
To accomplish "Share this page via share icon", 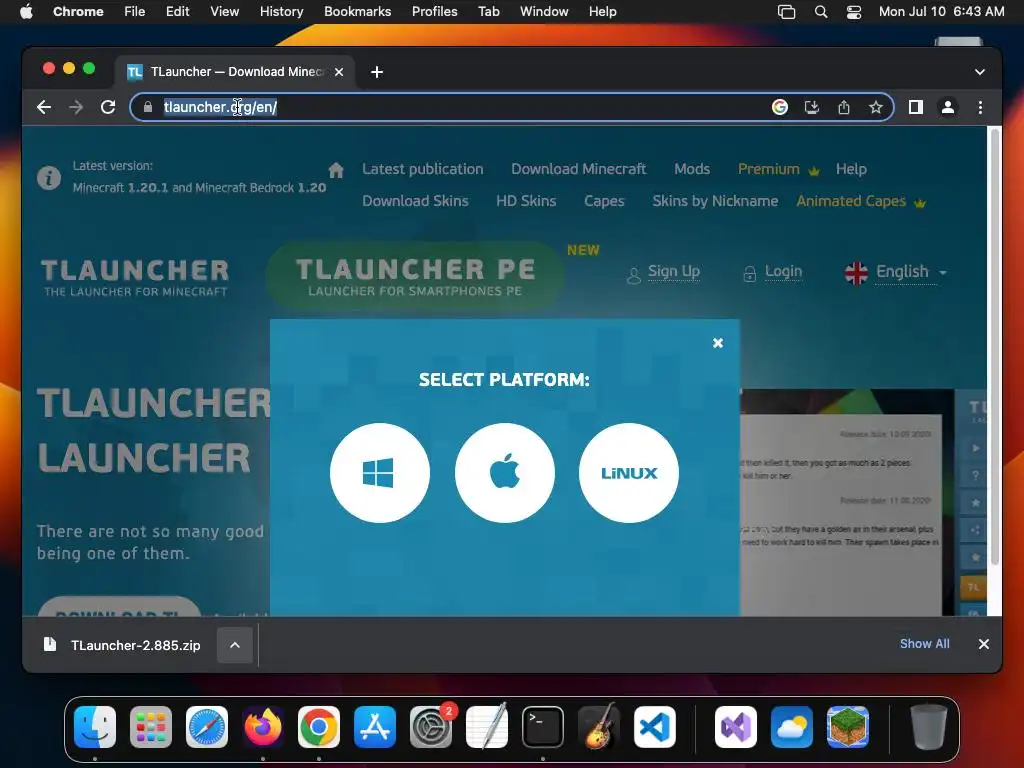I will tap(844, 107).
